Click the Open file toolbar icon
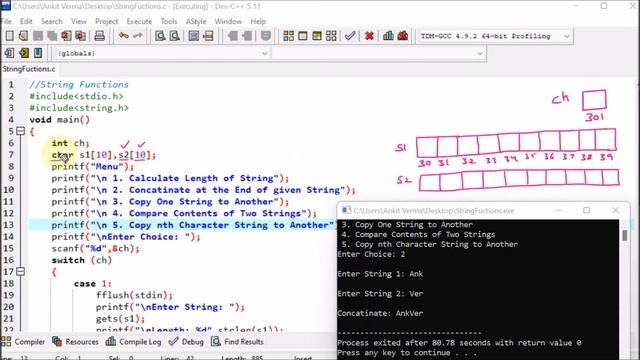This screenshot has height=360, width=640. 24,36
